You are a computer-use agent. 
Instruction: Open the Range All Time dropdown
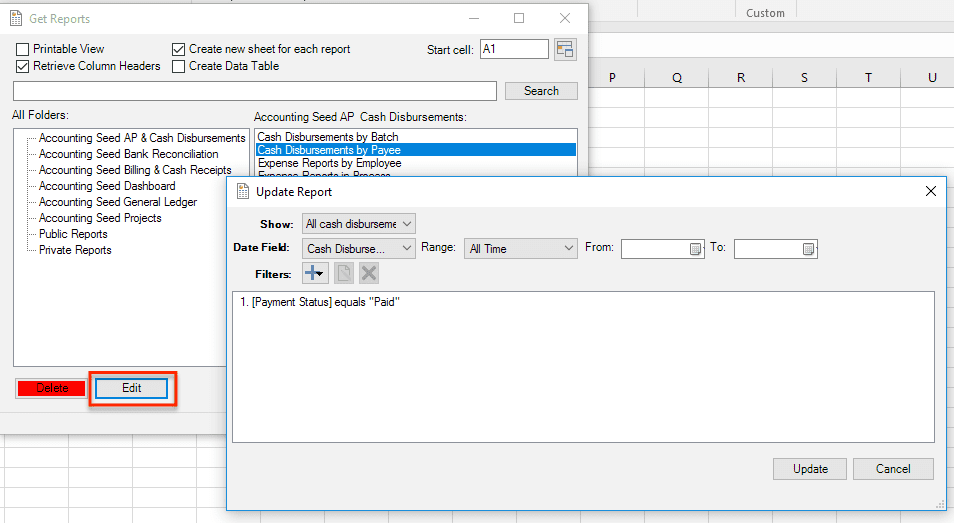point(520,249)
